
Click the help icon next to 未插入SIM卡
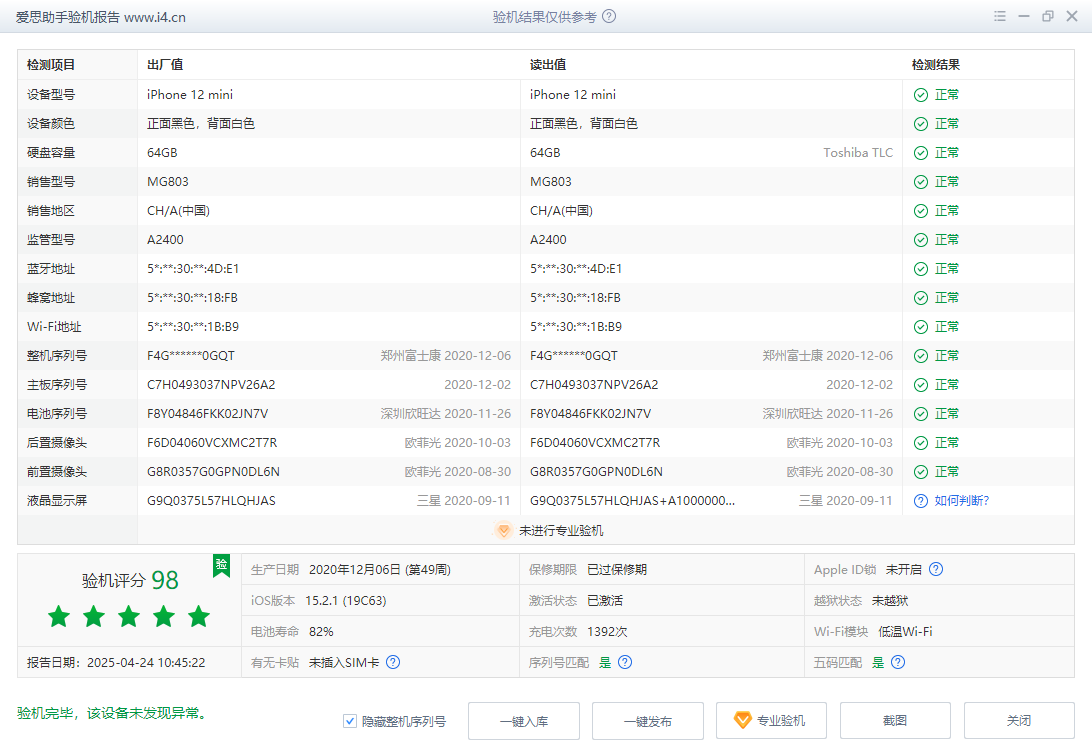(393, 662)
